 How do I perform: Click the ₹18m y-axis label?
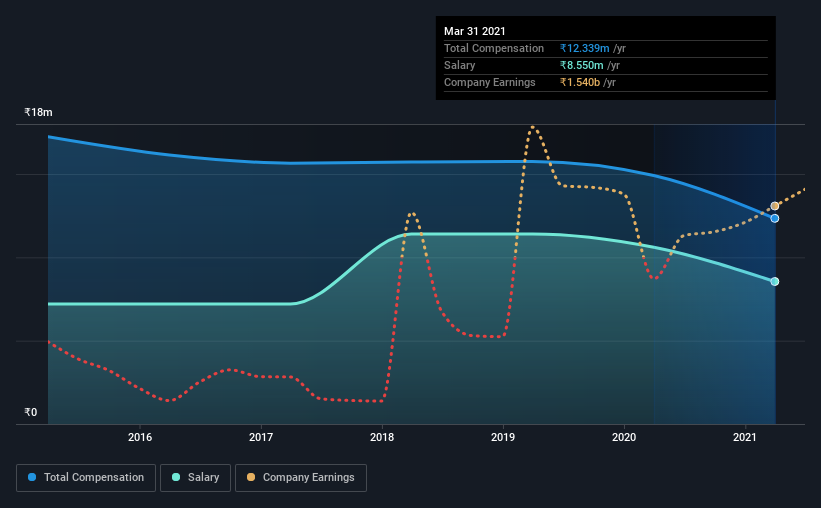(x=38, y=113)
